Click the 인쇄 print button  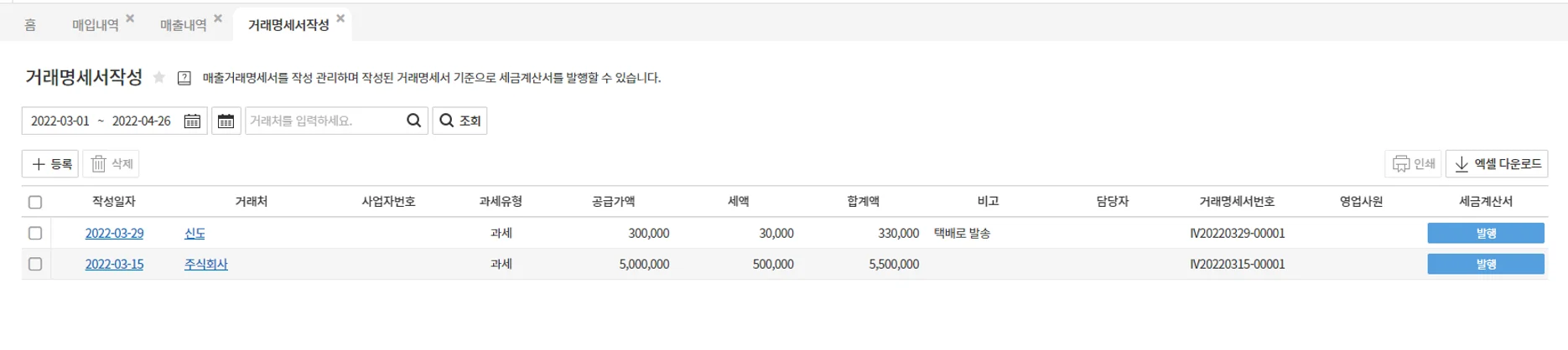coord(1413,164)
